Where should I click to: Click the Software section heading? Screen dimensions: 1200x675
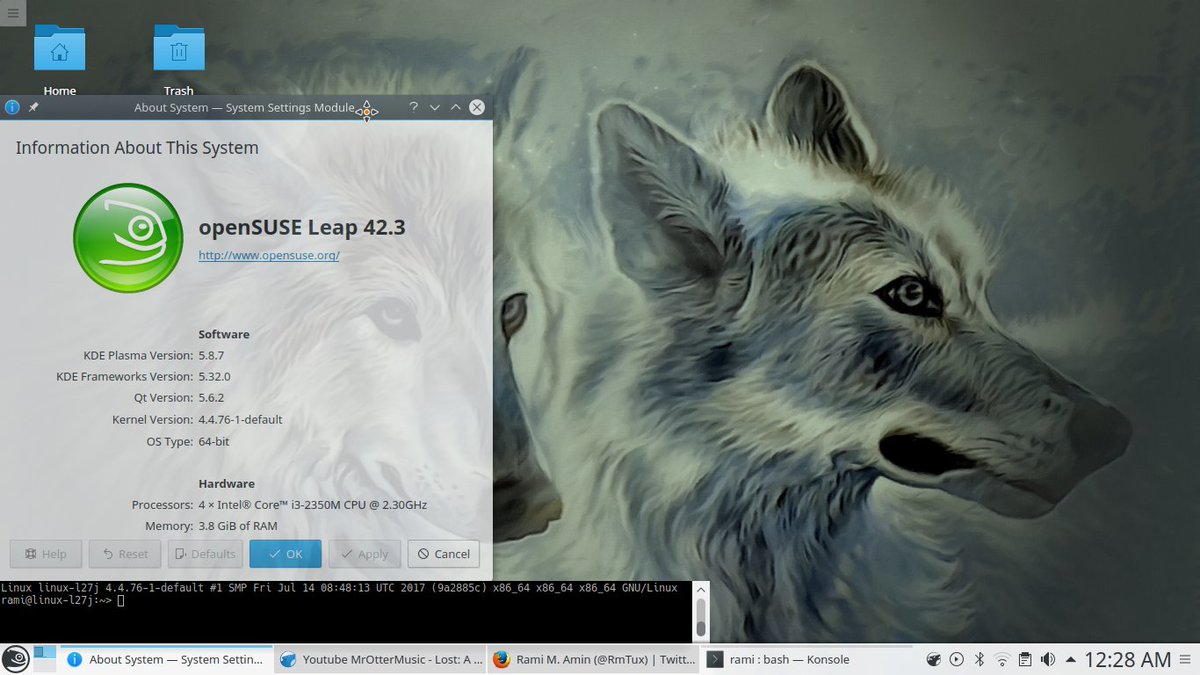(224, 334)
